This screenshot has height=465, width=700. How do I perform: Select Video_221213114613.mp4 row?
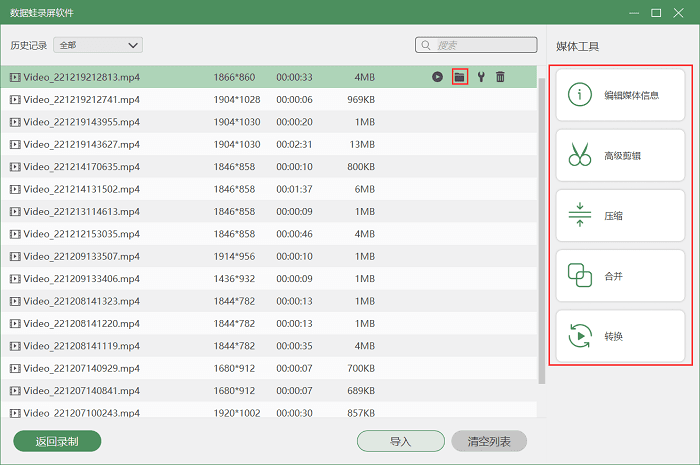[269, 212]
